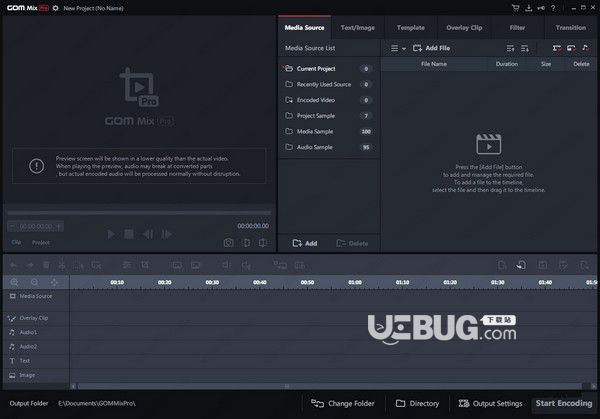
Task: Click the Delete folder button
Action: point(352,243)
